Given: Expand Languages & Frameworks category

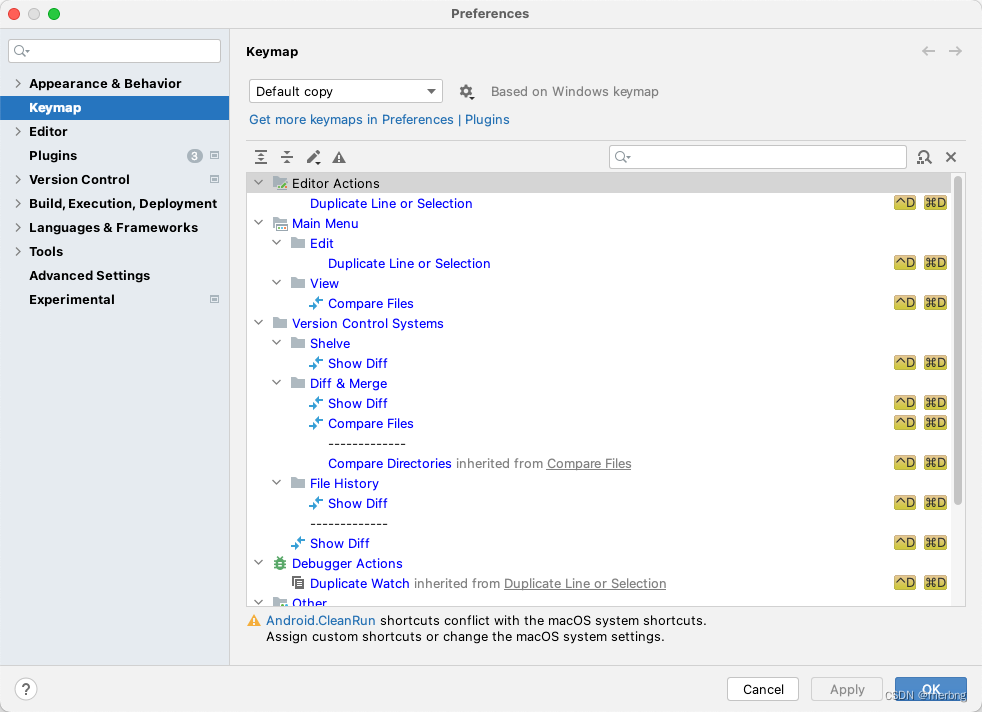Looking at the screenshot, I should 18,227.
